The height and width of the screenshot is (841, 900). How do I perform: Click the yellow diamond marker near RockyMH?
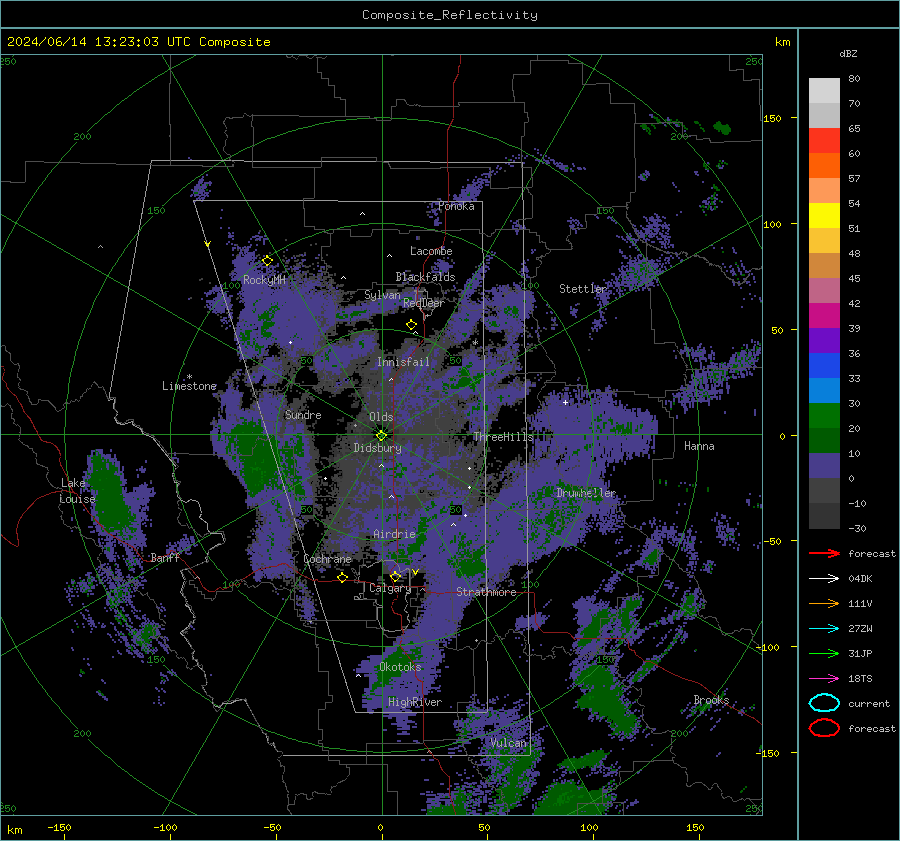coord(267,261)
